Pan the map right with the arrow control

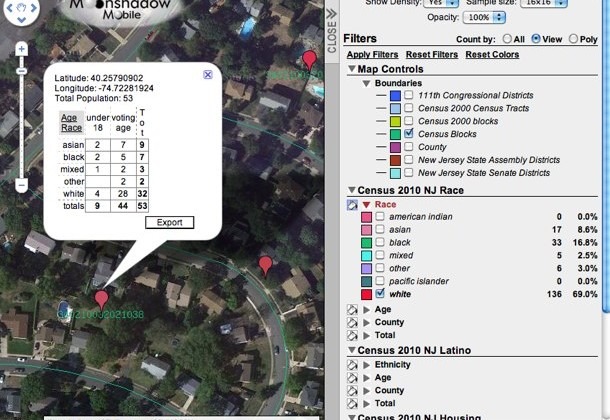33,8
